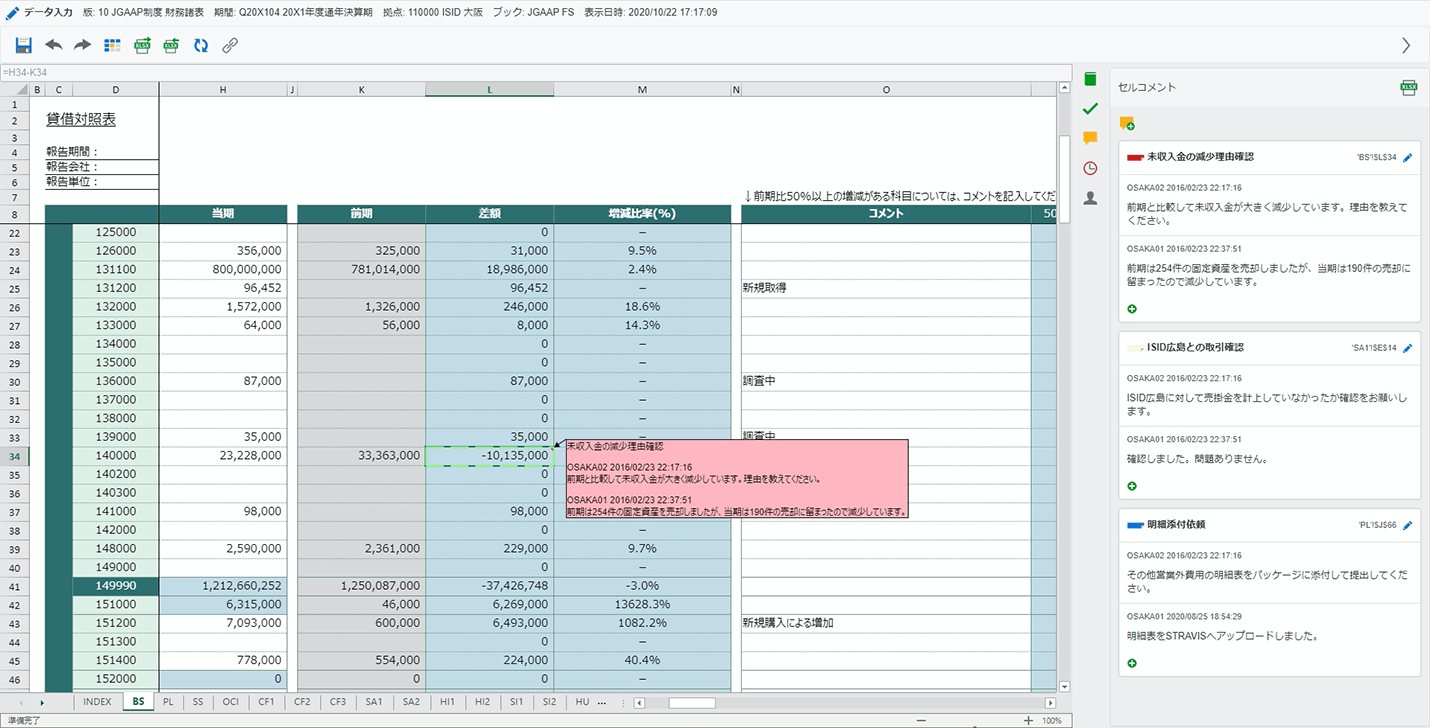Viewport: 1430px width, 728px height.
Task: Refresh data with blue circular arrows
Action: click(x=201, y=45)
